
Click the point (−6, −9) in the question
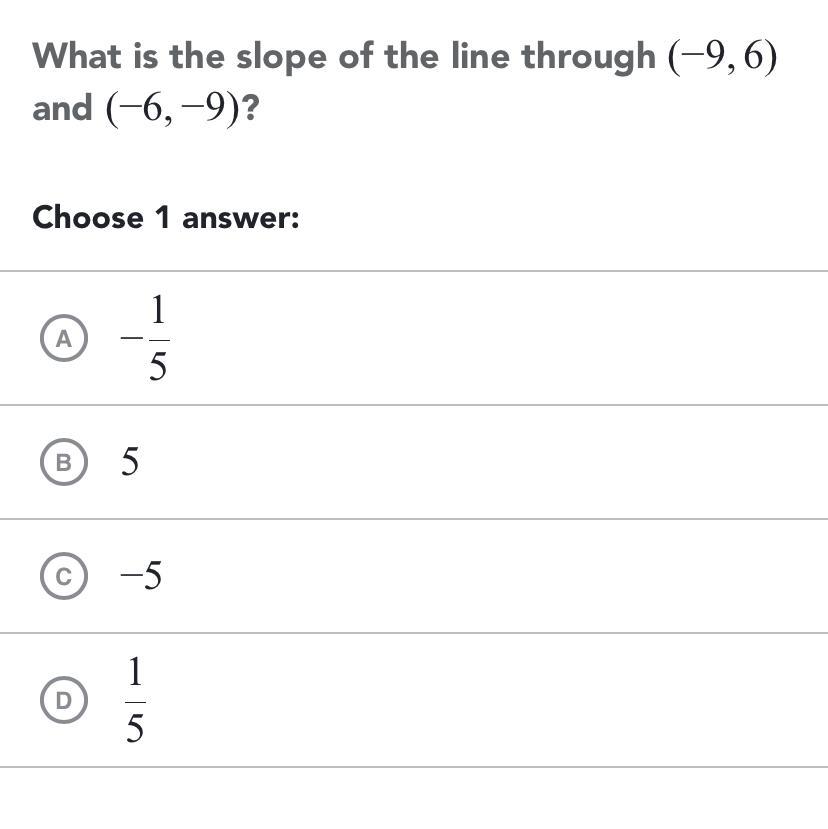click(x=174, y=108)
